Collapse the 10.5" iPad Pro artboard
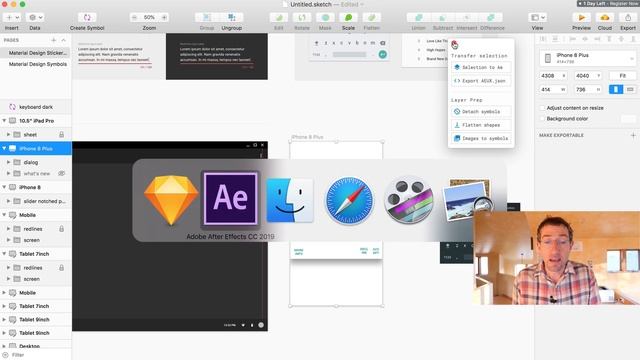 tap(4, 121)
